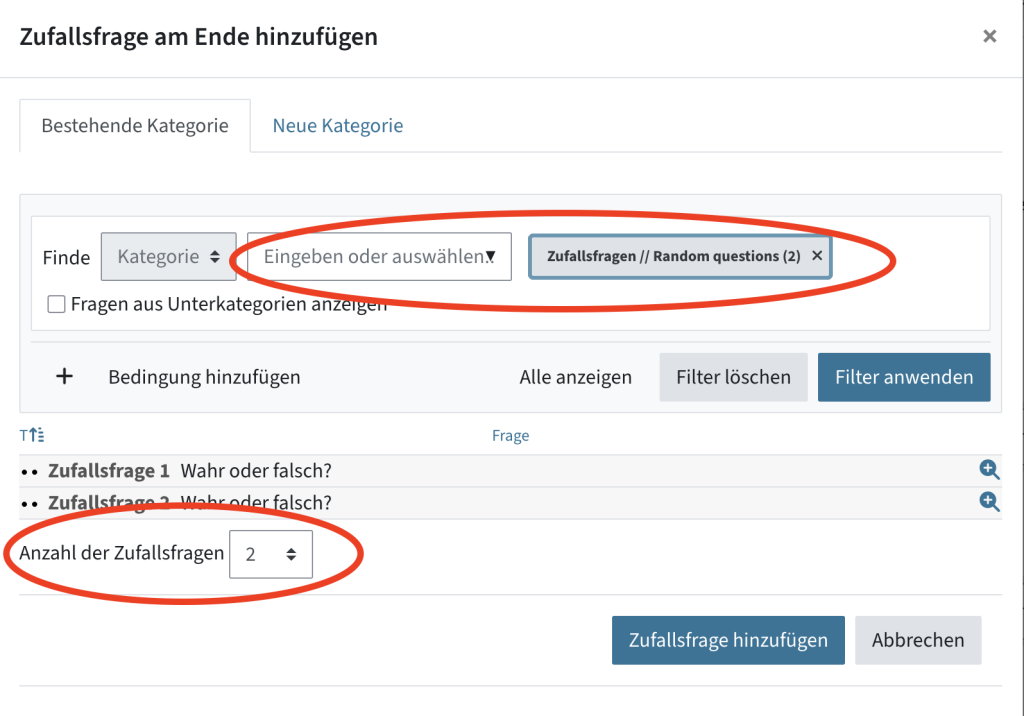Click Bedingung hinzufügen

coord(204,377)
